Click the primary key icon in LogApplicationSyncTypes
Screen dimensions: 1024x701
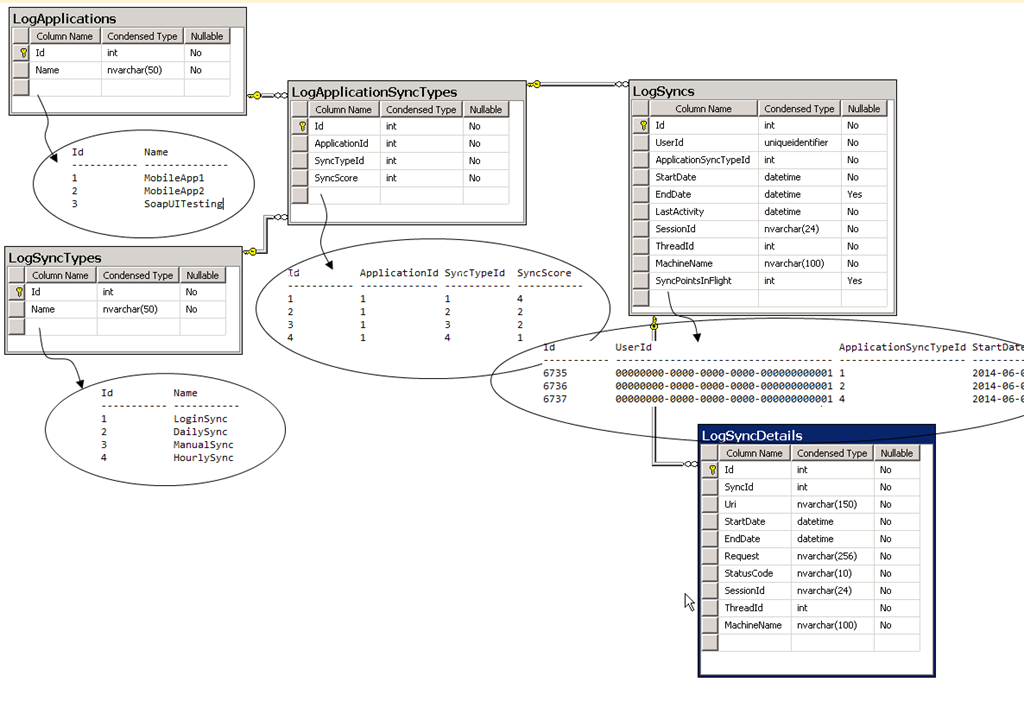(299, 127)
